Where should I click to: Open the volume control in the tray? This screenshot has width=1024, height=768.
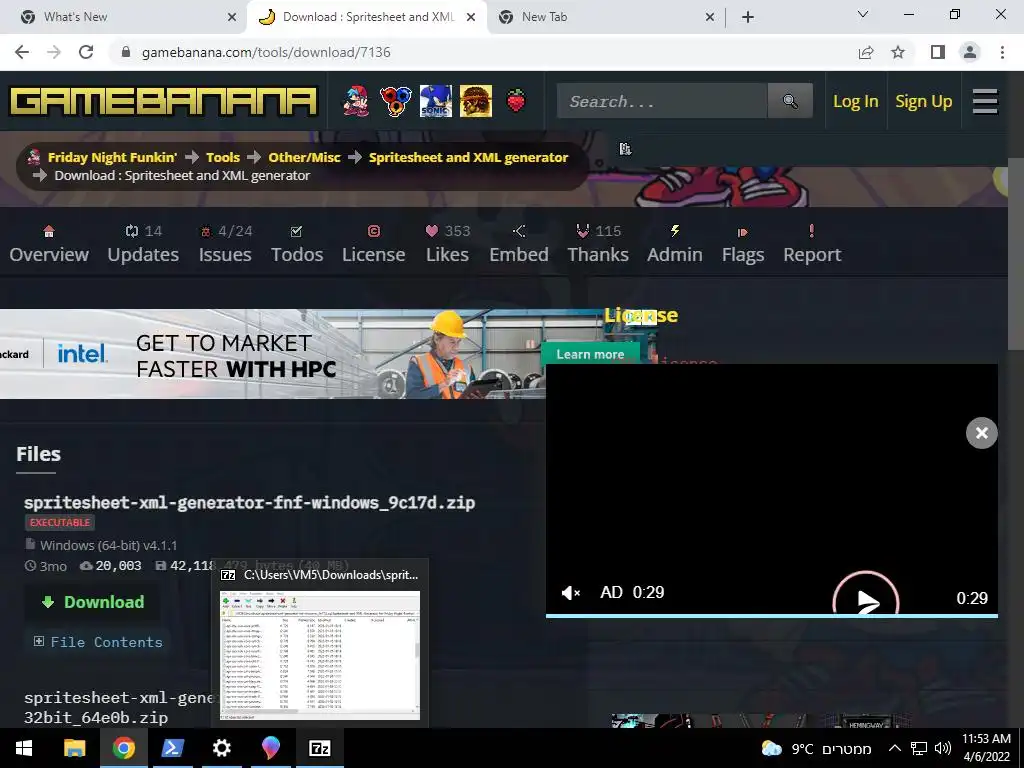tap(943, 748)
